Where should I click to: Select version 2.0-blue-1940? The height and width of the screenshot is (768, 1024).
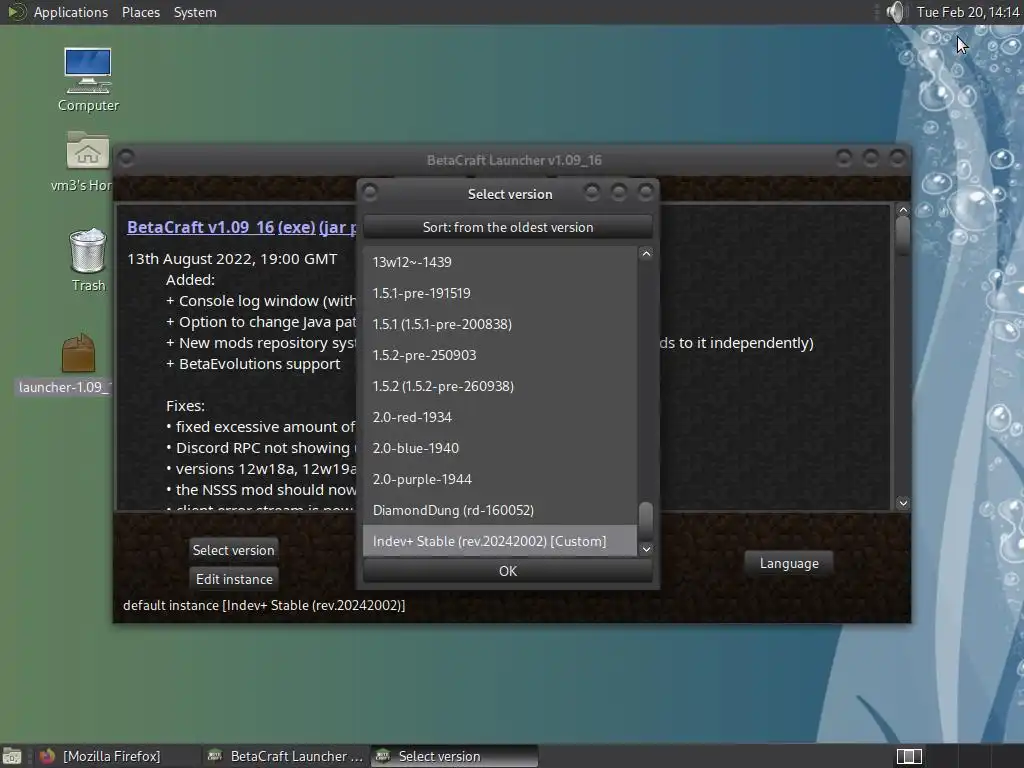[500, 448]
